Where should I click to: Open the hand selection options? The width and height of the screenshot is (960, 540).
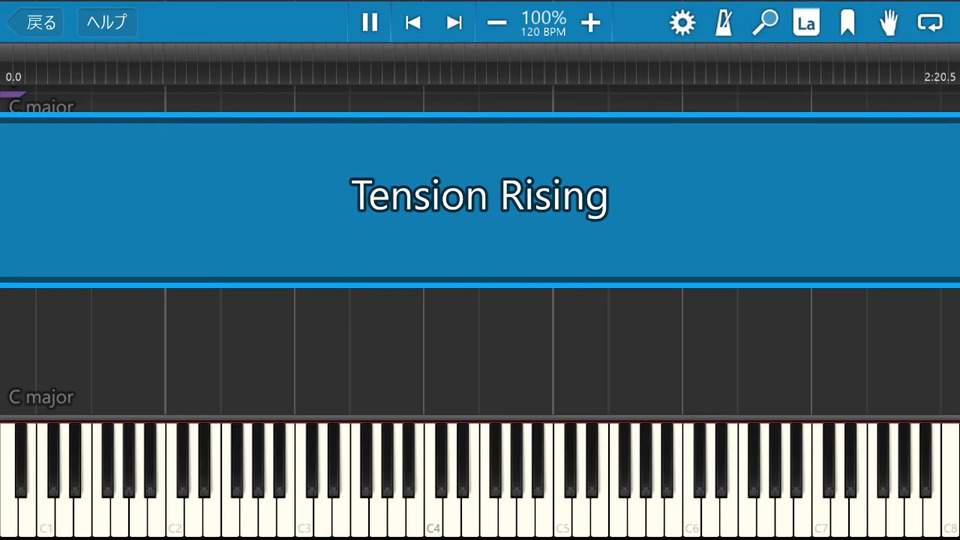pyautogui.click(x=888, y=23)
